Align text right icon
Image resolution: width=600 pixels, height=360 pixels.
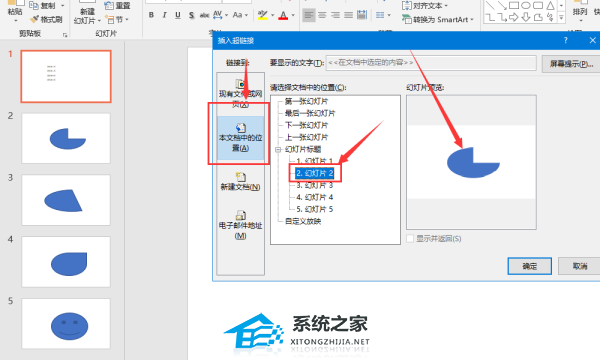(x=335, y=15)
